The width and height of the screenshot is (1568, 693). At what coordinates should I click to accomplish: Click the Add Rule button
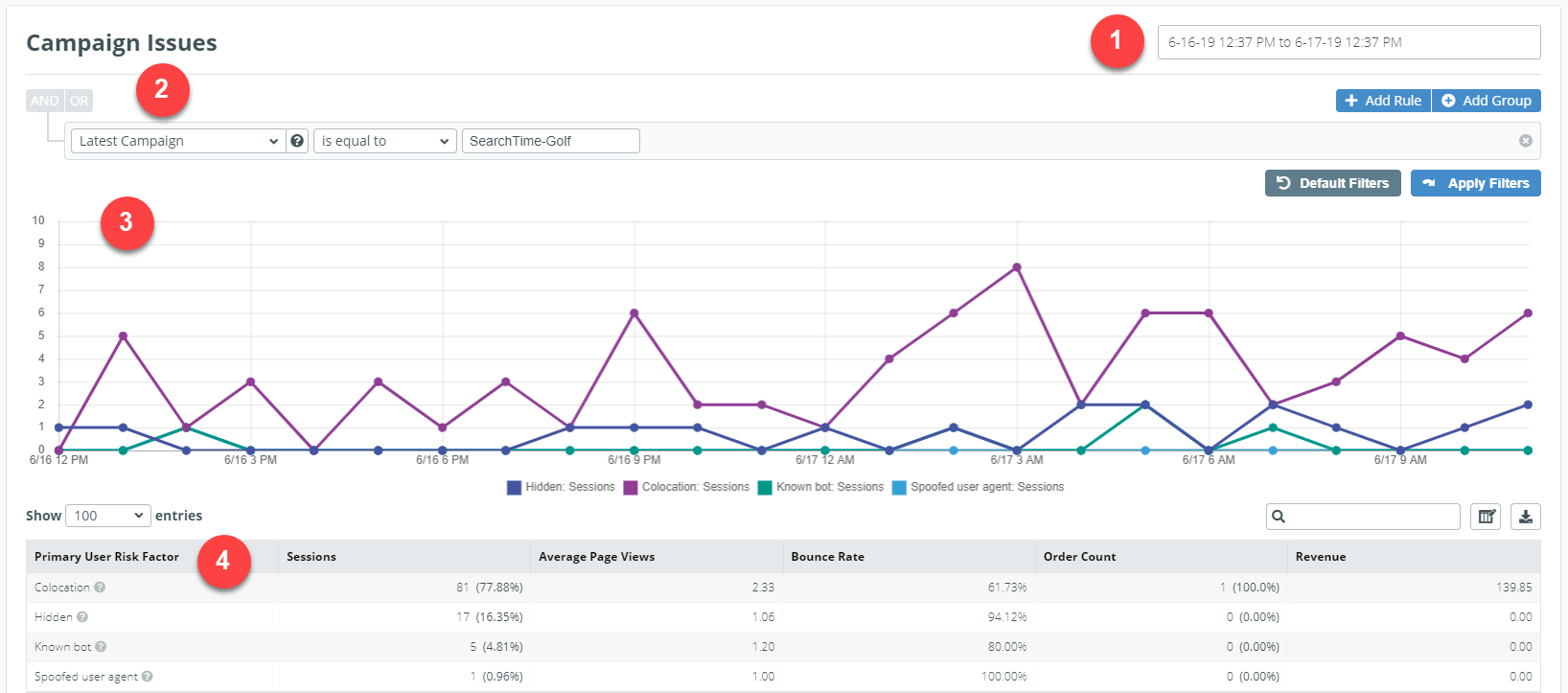1383,101
